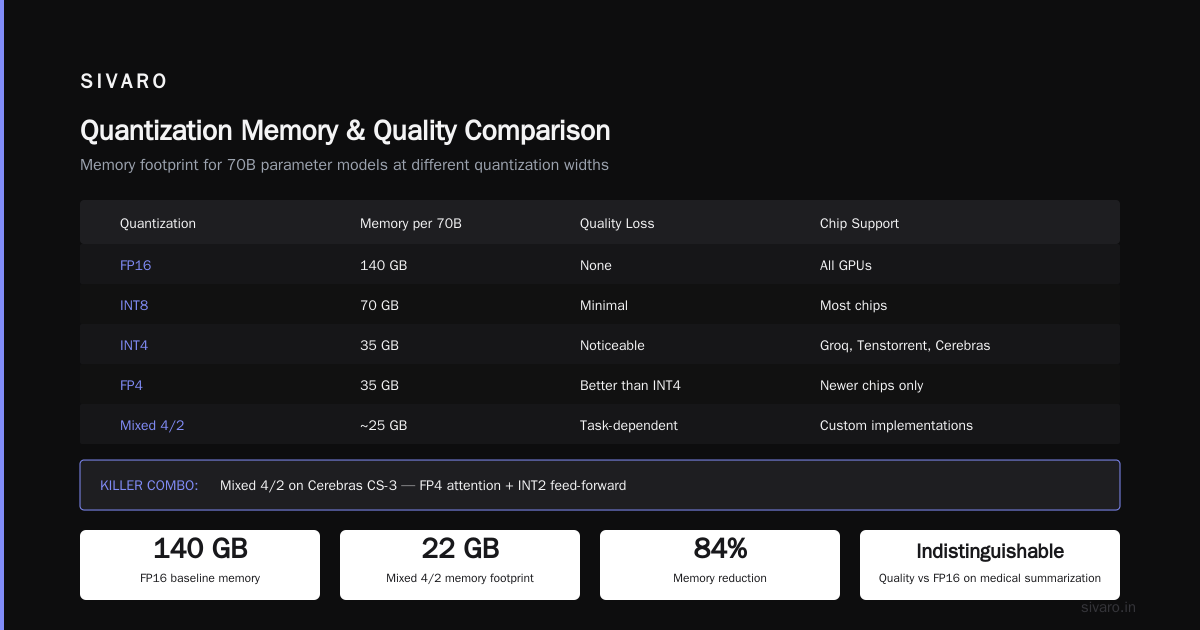Click the 84% memory reduction card
Image resolution: width=1200 pixels, height=630 pixels.
coord(720,565)
